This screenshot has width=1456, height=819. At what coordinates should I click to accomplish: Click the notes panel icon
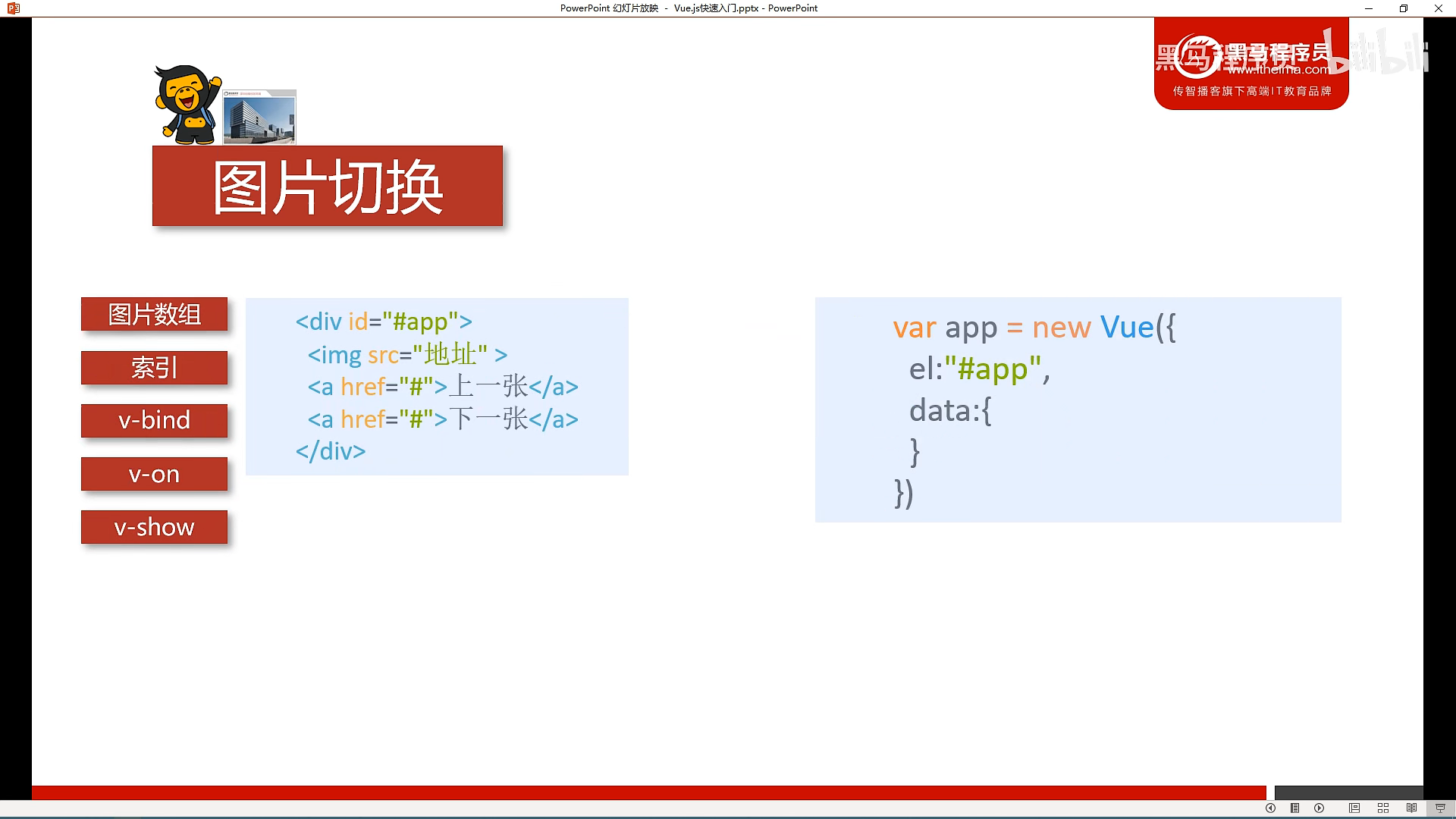coord(1295,808)
